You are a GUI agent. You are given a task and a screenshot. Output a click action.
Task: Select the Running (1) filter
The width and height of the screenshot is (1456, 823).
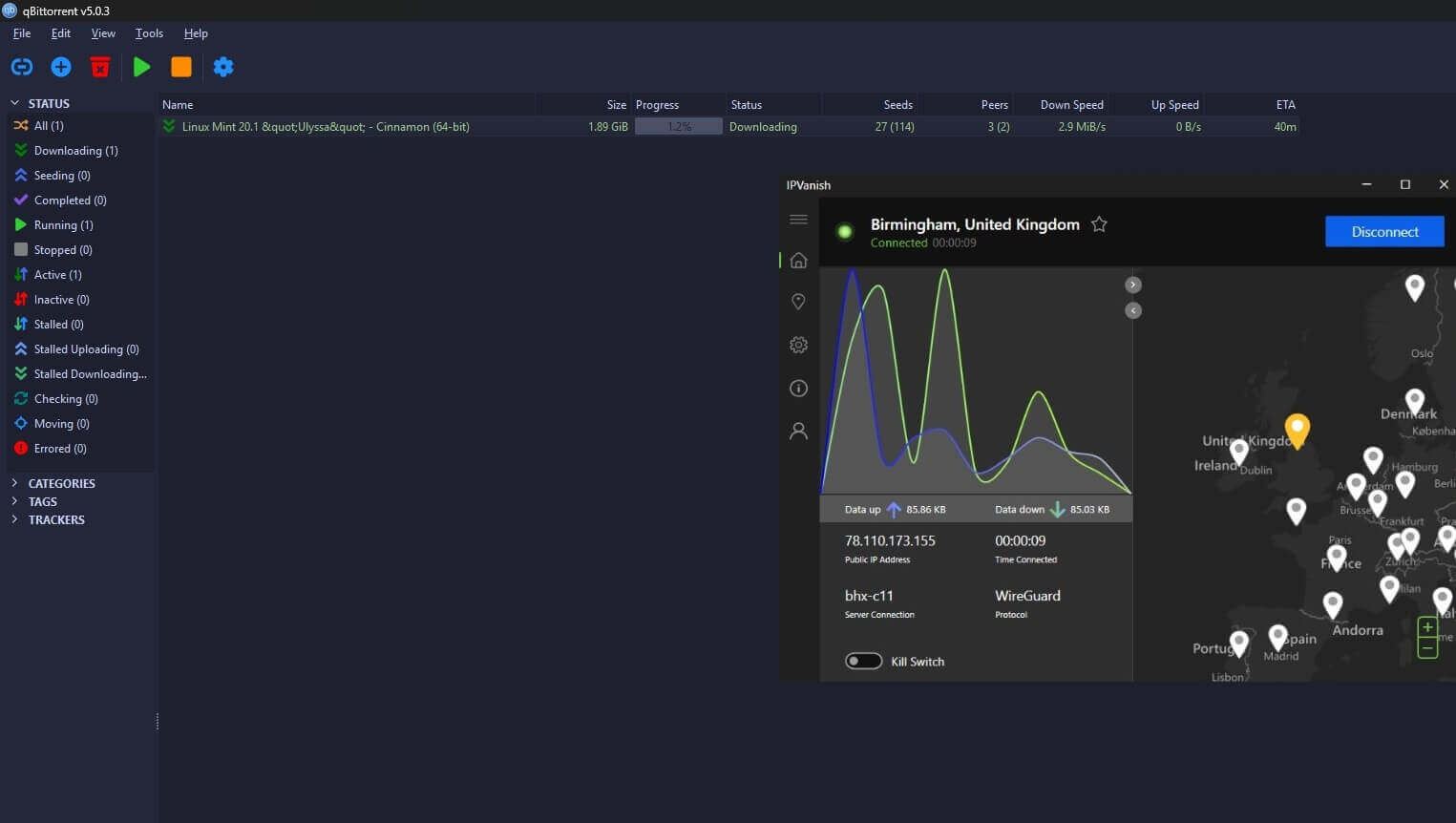(x=81, y=225)
